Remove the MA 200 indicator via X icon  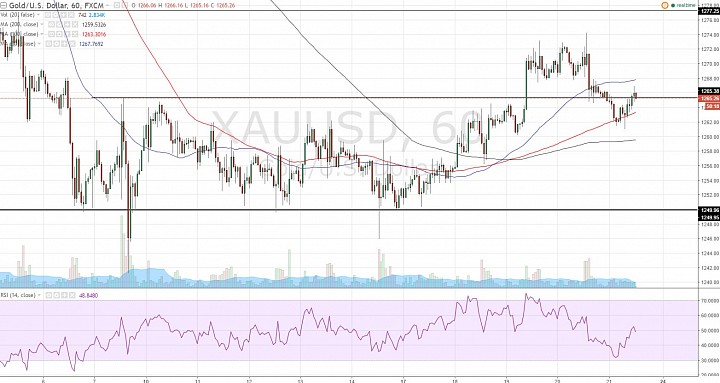tap(75, 24)
